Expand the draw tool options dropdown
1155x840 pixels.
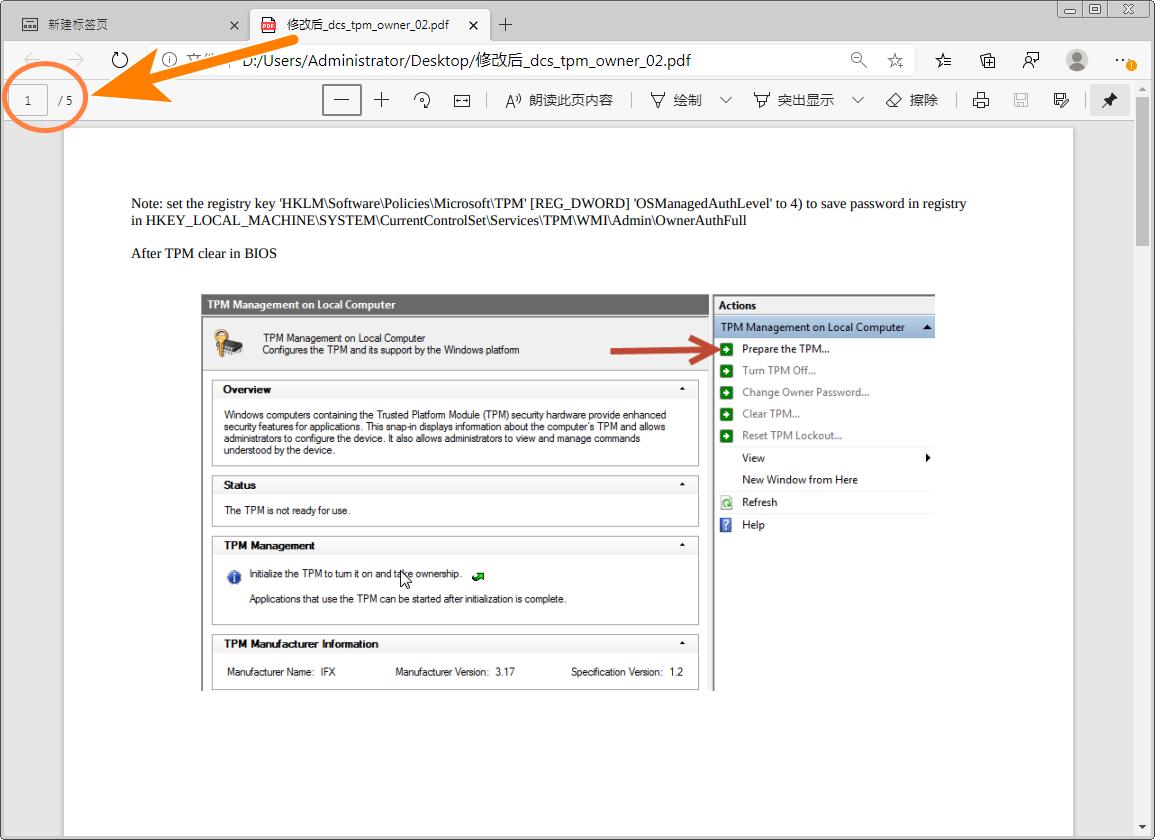(x=726, y=100)
